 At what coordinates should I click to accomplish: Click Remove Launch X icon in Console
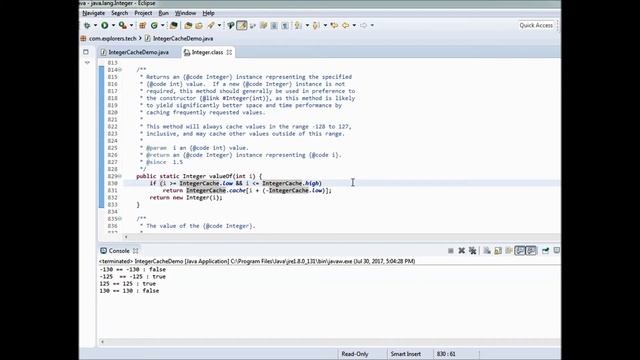pos(462,251)
